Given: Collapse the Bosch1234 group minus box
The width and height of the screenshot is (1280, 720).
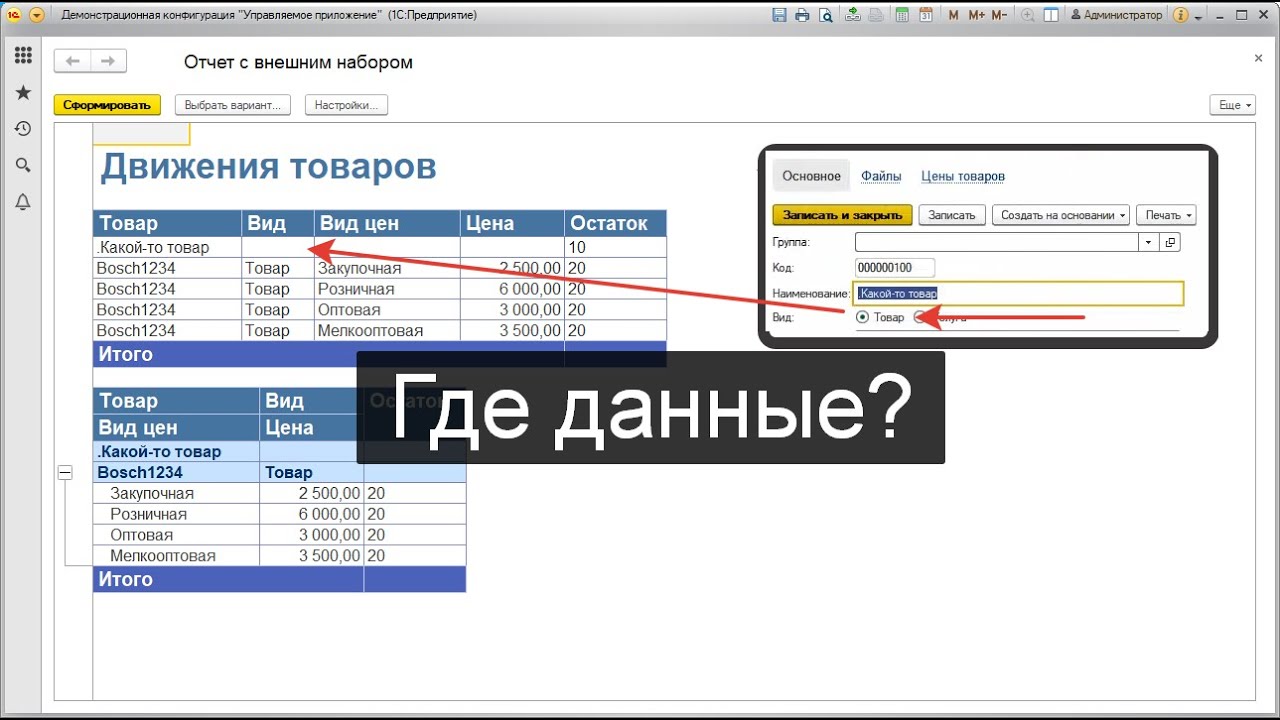Looking at the screenshot, I should point(65,473).
